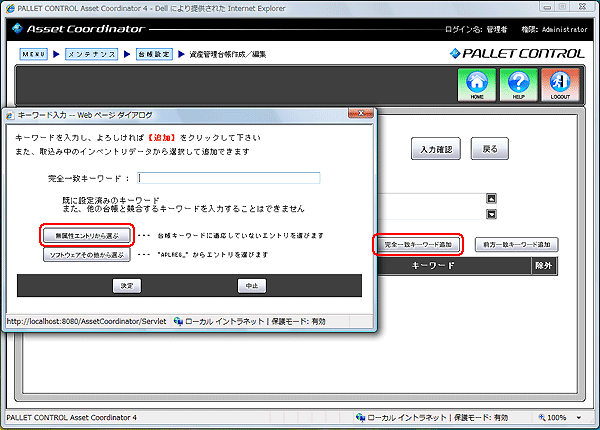This screenshot has height=430, width=600.
Task: Click the 完全一致キーワード追加 button
Action: pyautogui.click(x=418, y=244)
